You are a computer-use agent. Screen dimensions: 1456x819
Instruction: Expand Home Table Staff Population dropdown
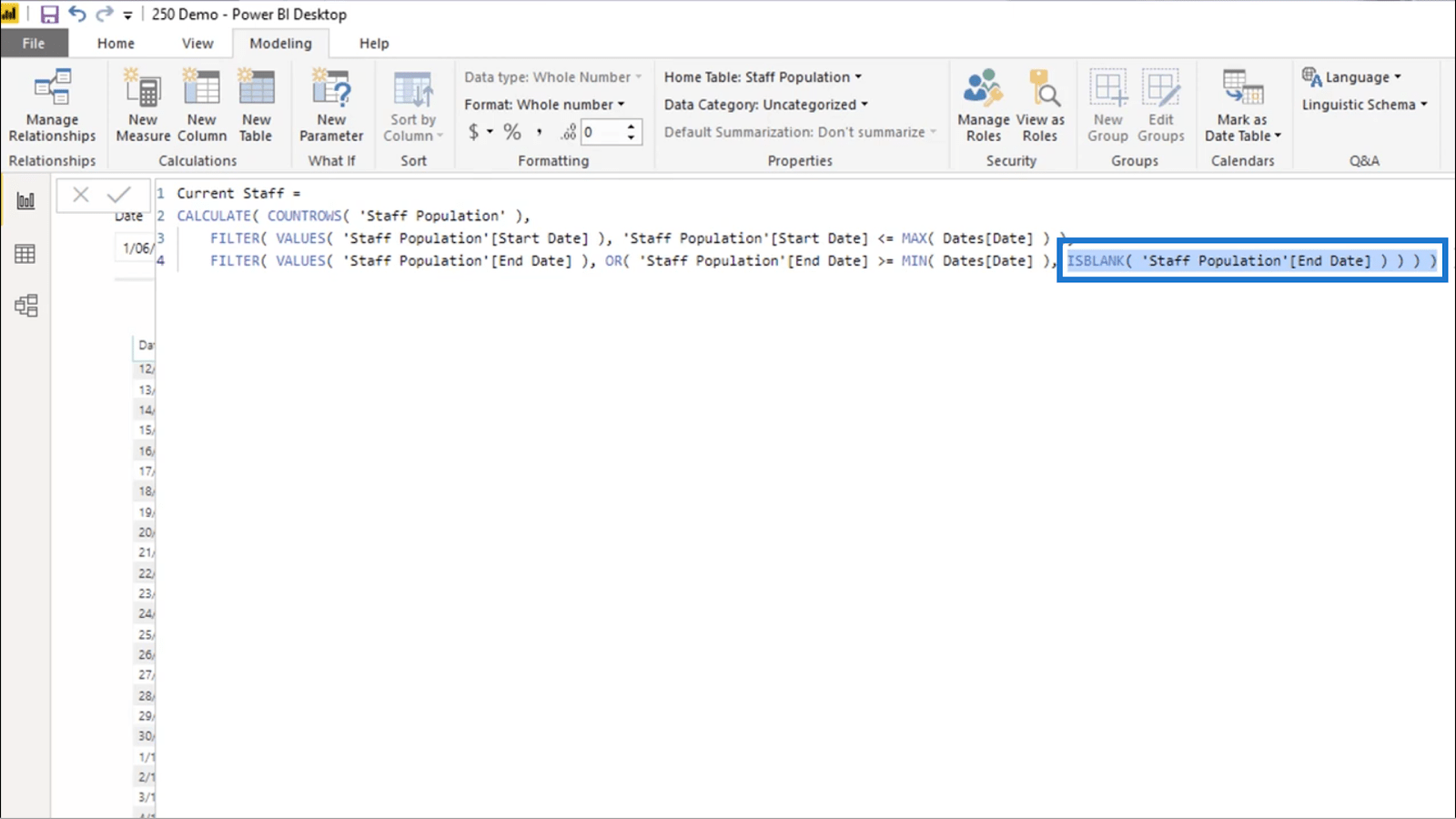[763, 77]
